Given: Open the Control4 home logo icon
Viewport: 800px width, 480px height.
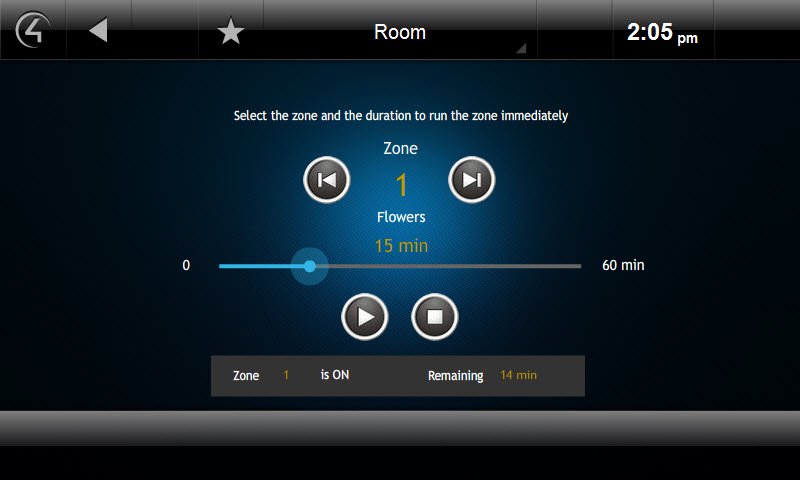Looking at the screenshot, I should point(33,30).
